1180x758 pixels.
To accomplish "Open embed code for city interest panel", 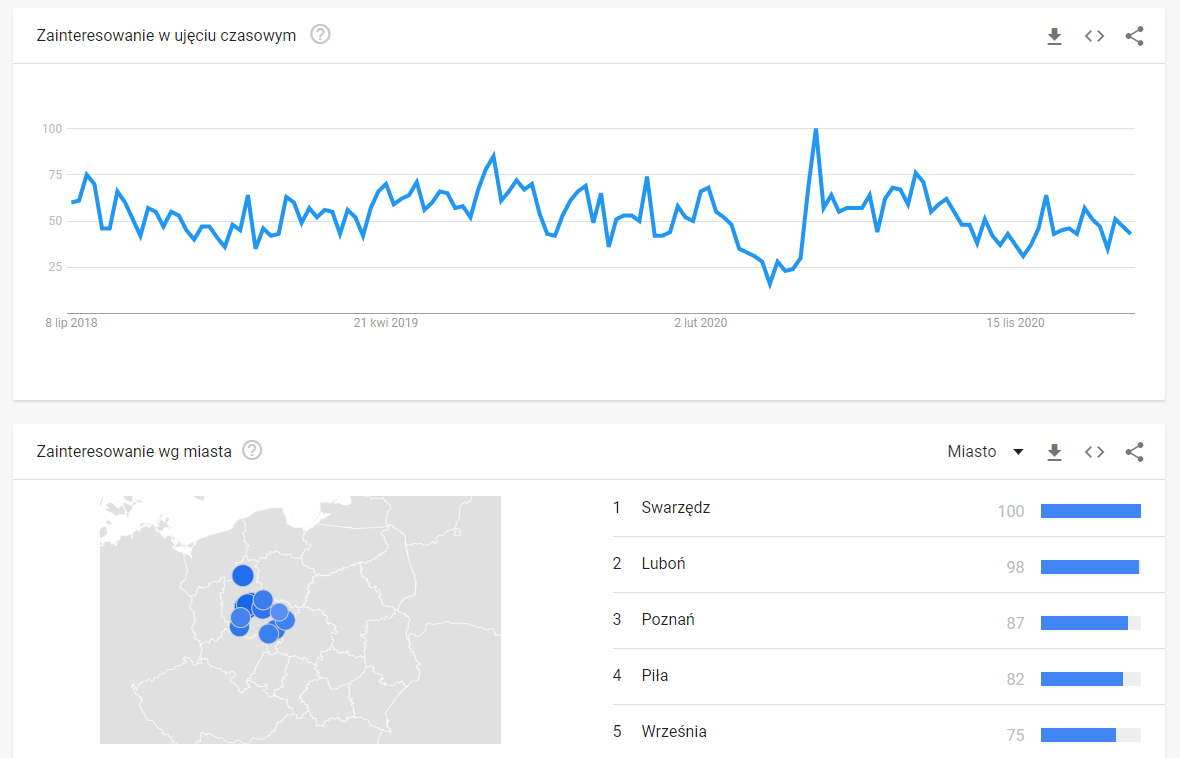I will coord(1094,452).
